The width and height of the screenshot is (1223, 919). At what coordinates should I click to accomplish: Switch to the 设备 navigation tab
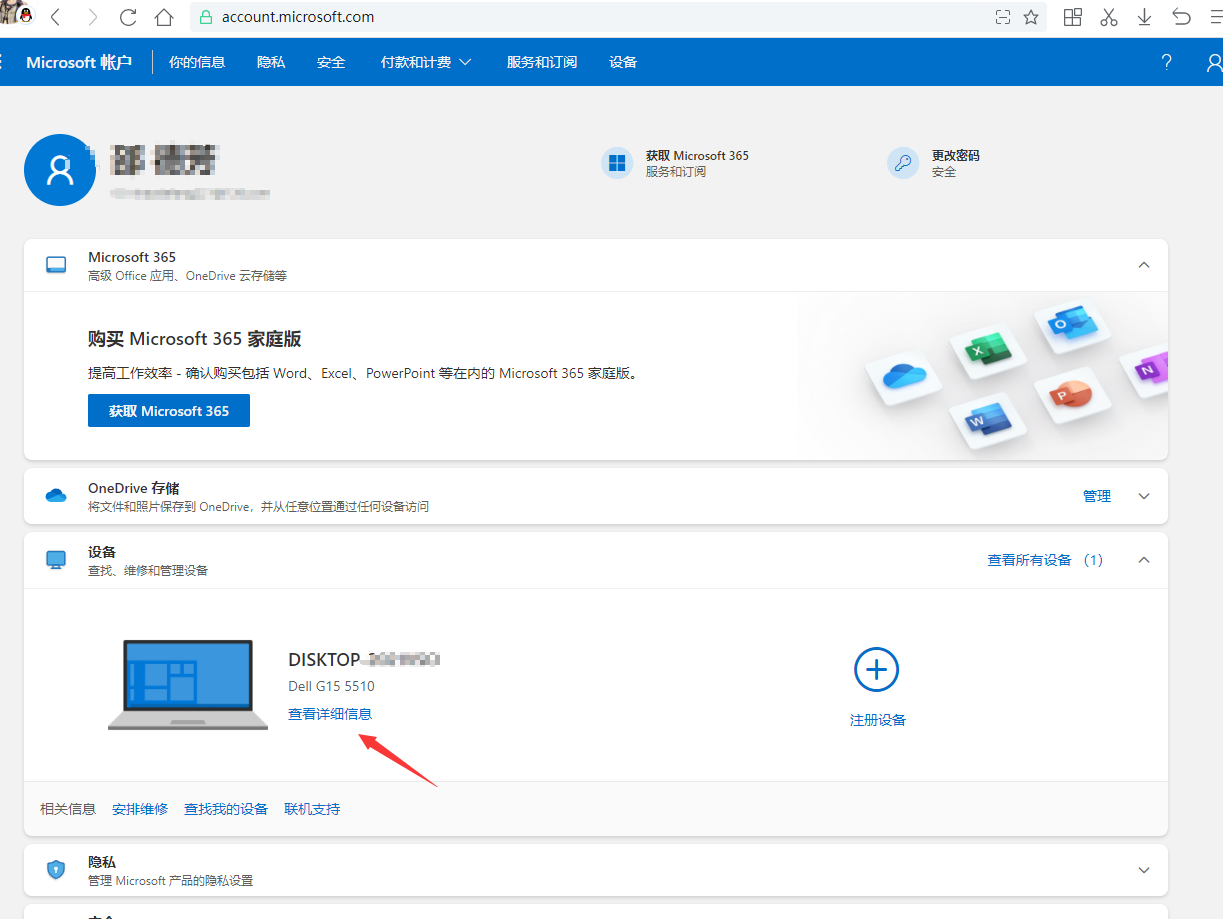(x=623, y=62)
